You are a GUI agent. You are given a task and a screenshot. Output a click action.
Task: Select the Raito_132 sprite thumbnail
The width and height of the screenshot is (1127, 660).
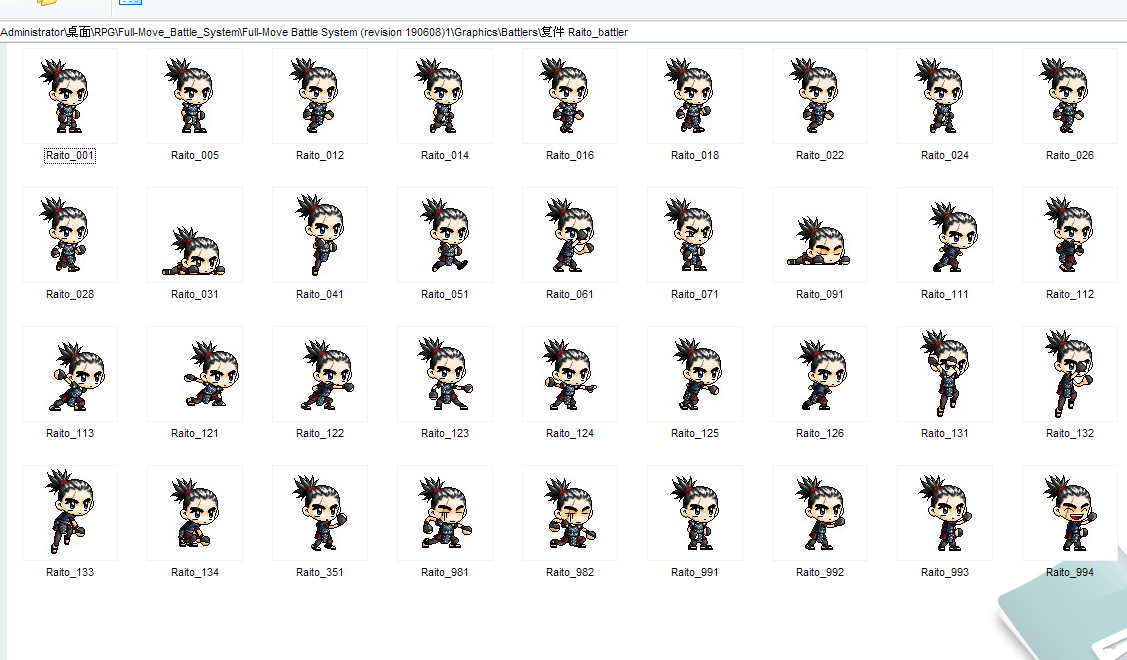coord(1070,374)
